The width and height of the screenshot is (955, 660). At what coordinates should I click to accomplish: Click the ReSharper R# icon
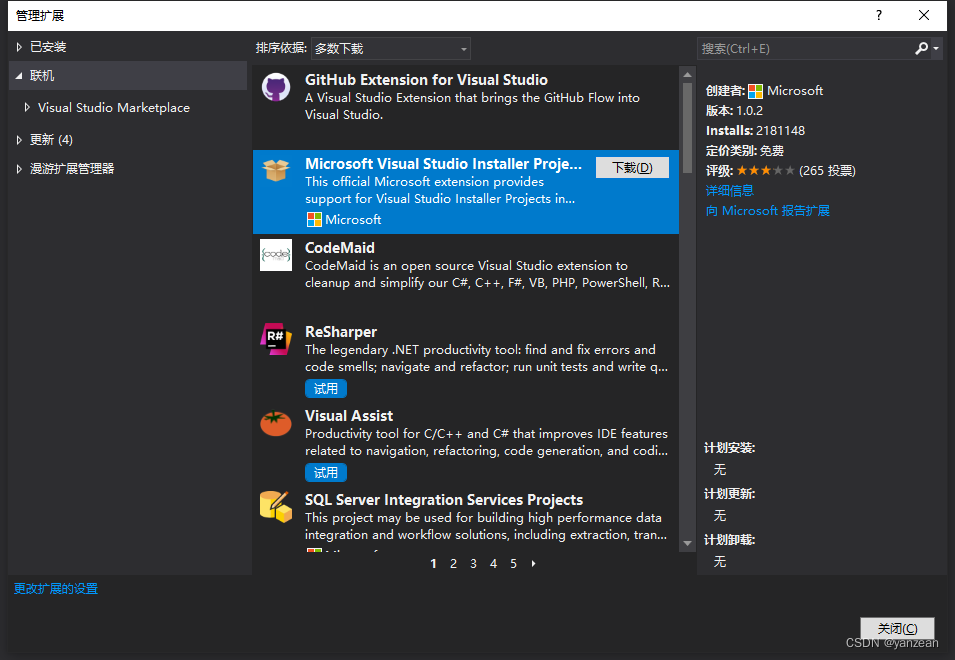pos(276,339)
